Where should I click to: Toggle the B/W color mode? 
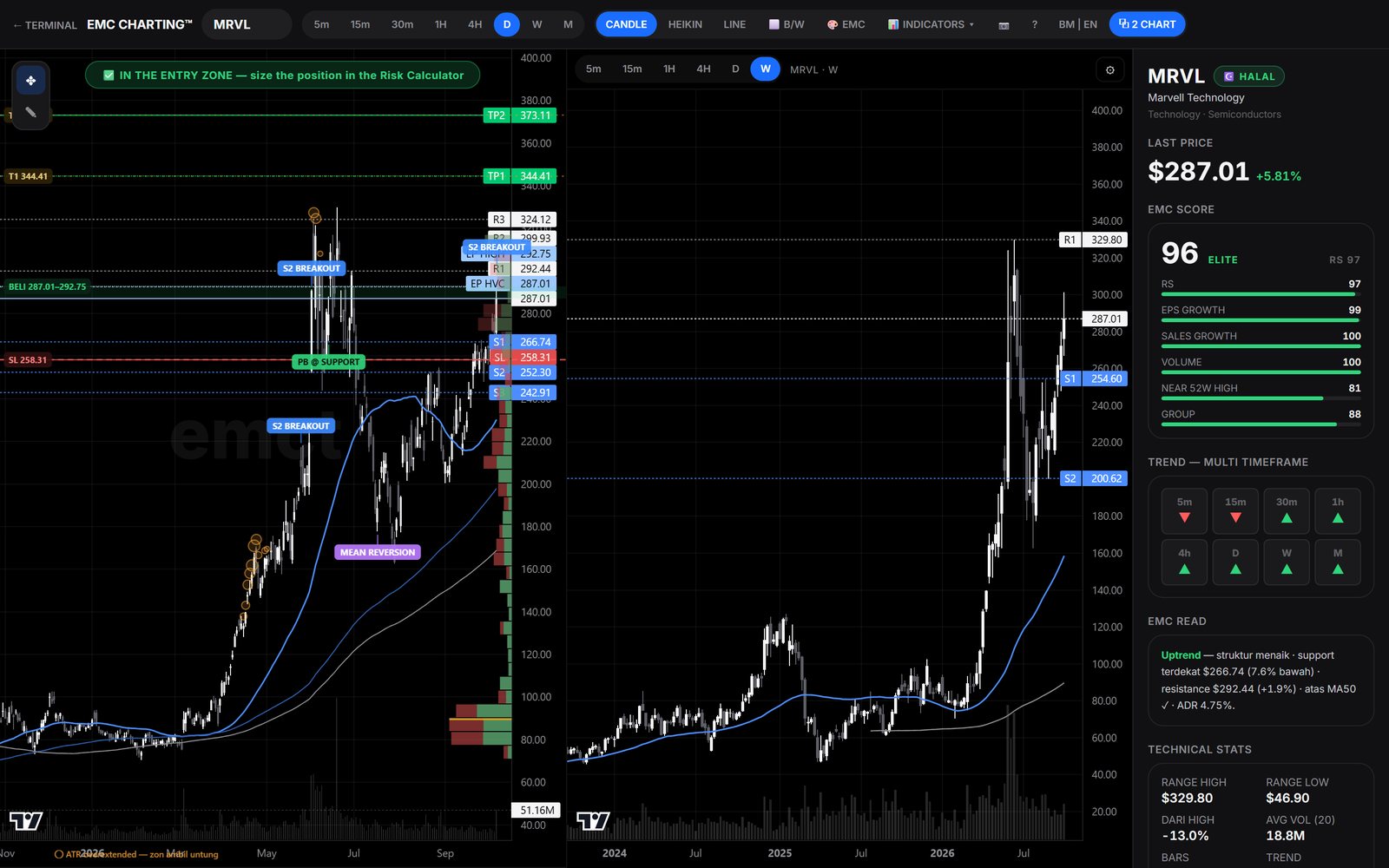(x=787, y=25)
